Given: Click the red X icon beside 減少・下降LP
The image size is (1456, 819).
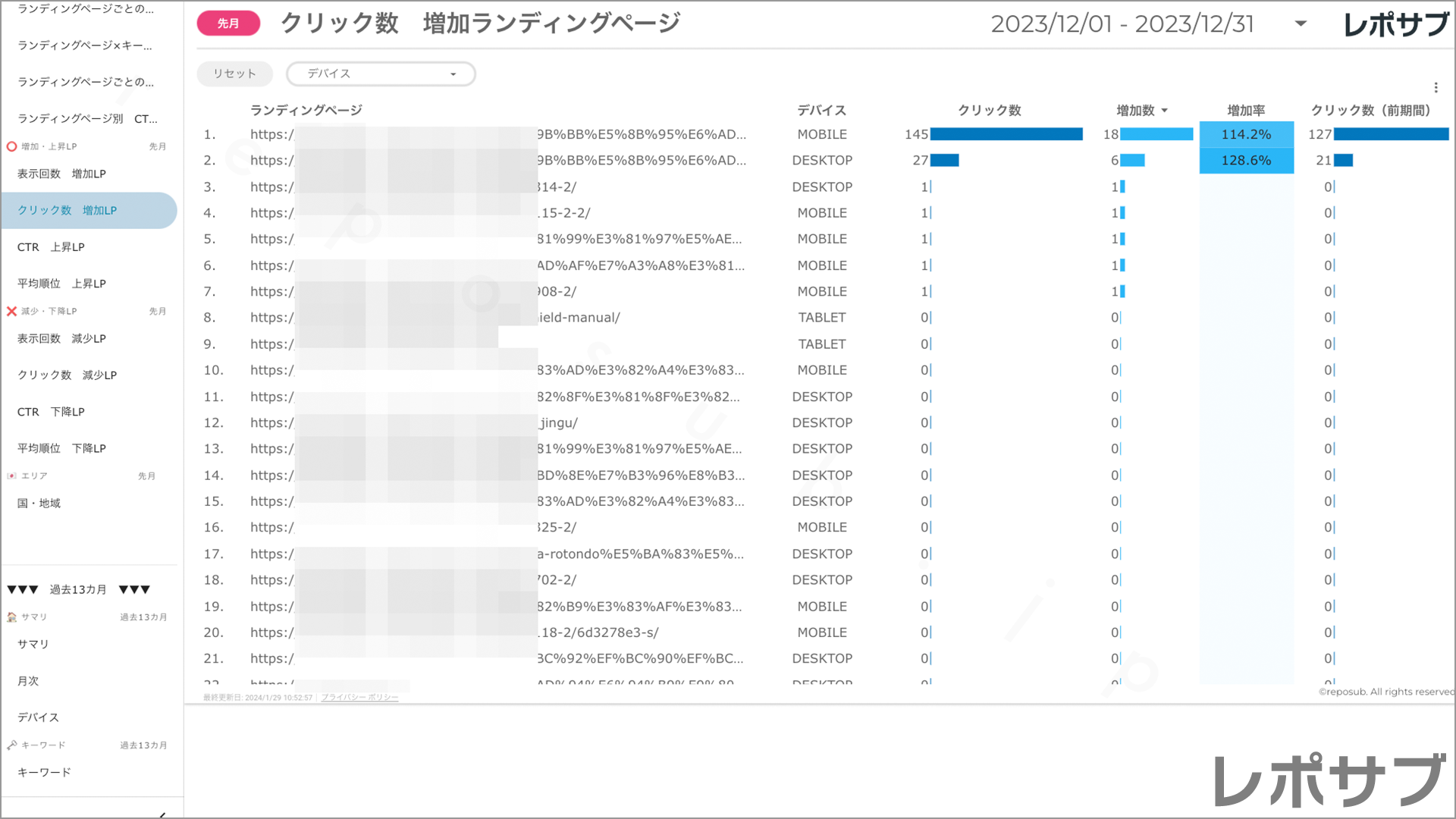Looking at the screenshot, I should 11,311.
